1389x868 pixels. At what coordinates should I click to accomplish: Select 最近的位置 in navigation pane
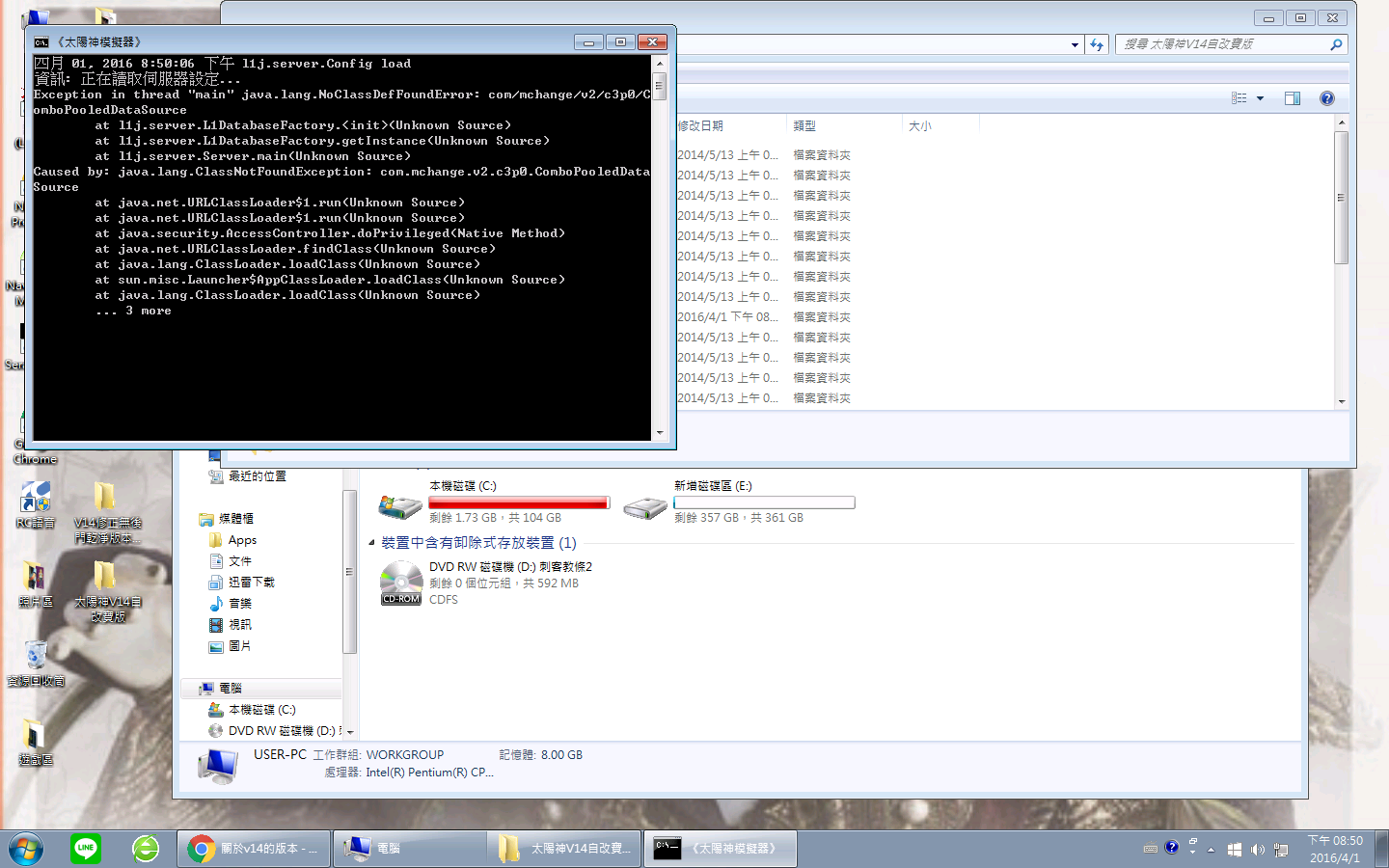point(257,475)
